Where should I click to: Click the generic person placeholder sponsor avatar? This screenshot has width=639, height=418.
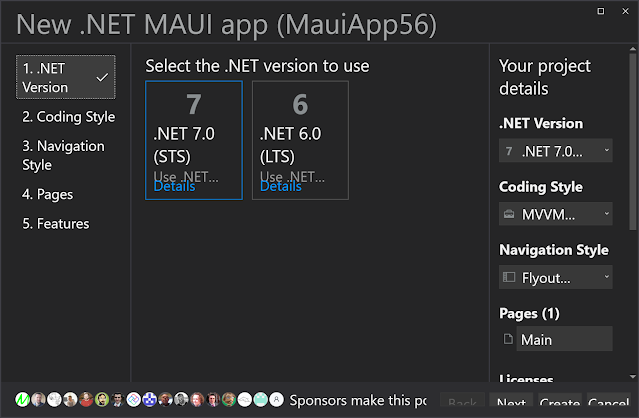pyautogui.click(x=277, y=400)
